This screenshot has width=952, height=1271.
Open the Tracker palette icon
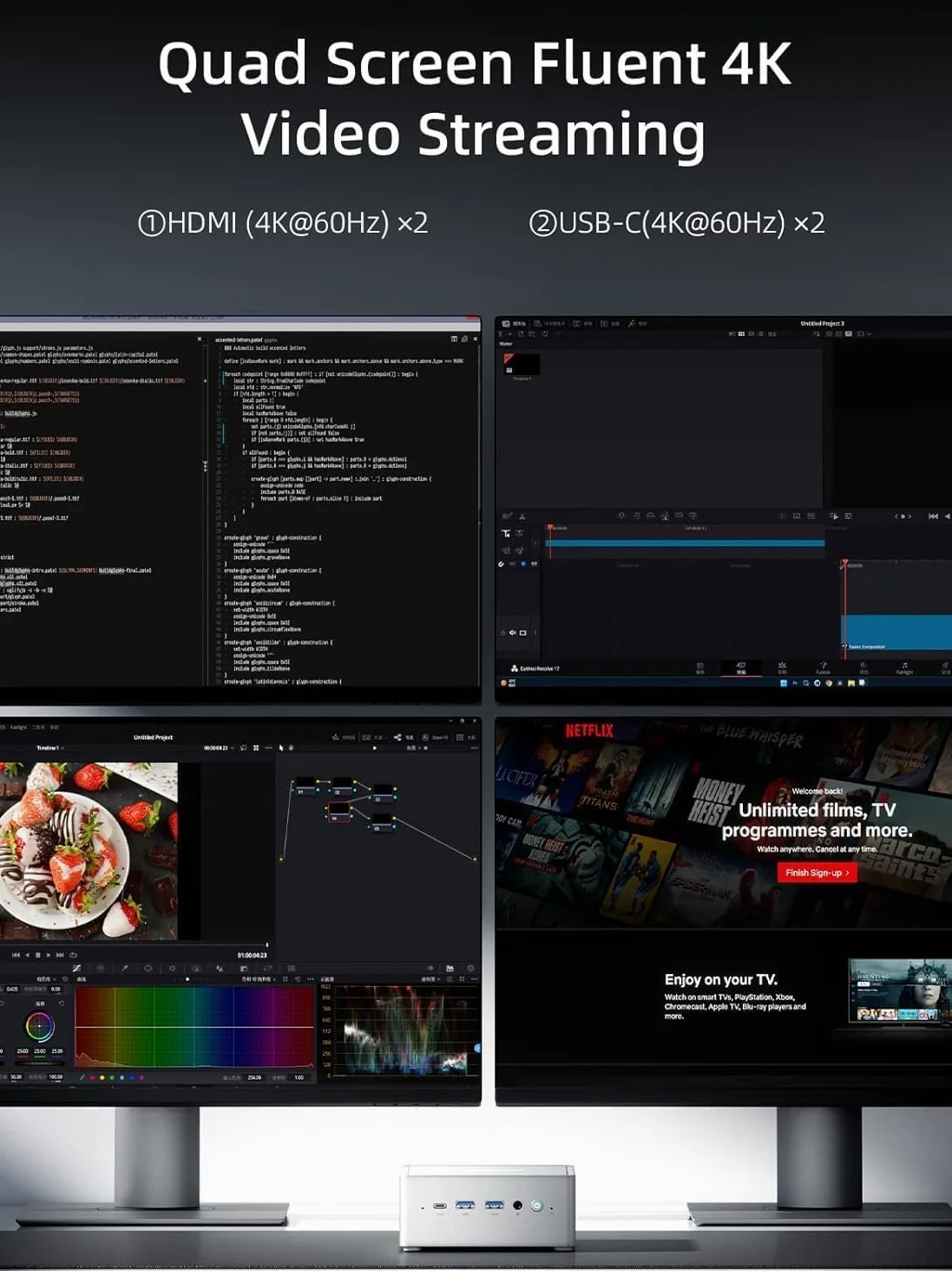tap(172, 968)
